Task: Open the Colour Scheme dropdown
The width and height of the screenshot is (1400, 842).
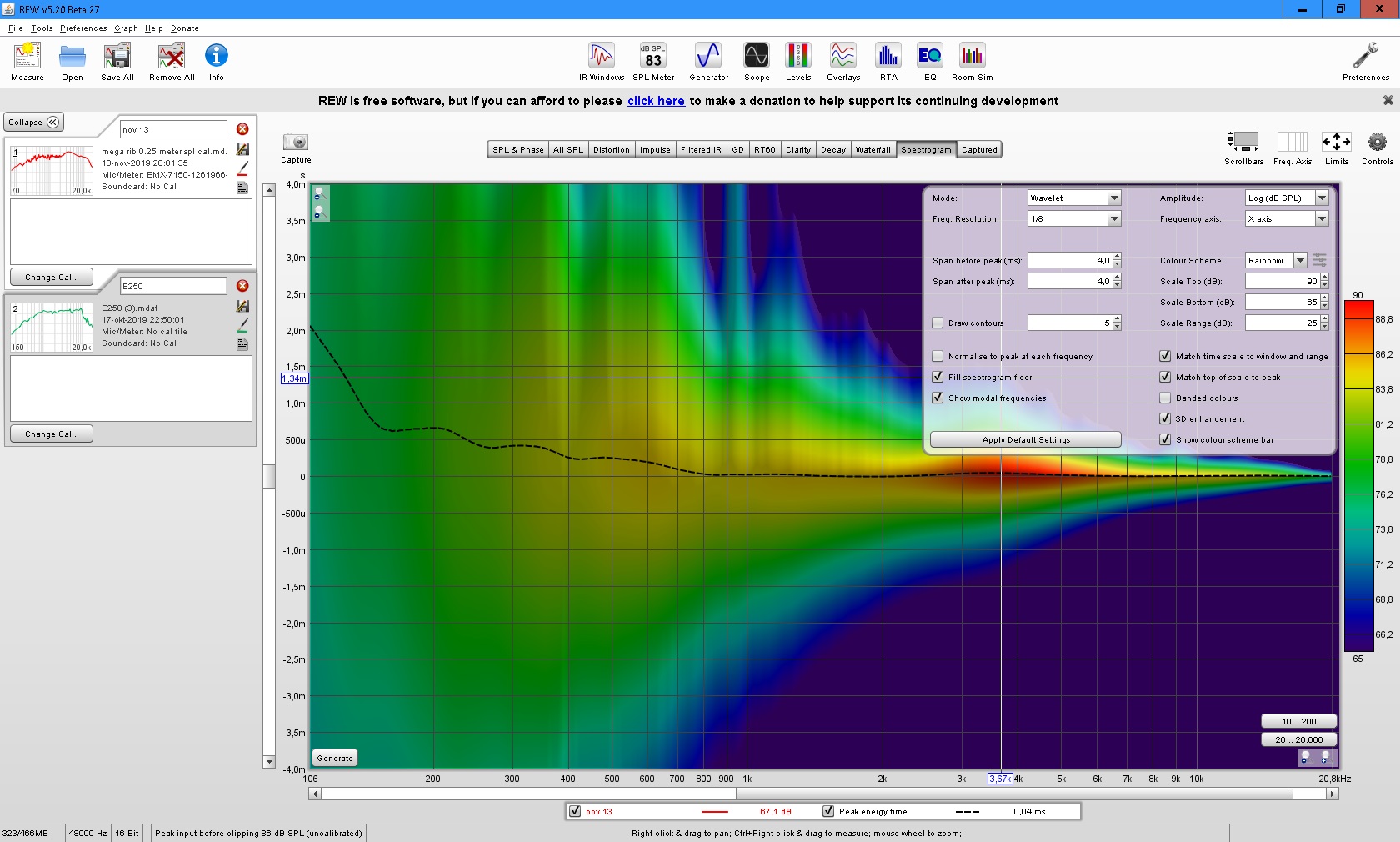Action: (1276, 260)
